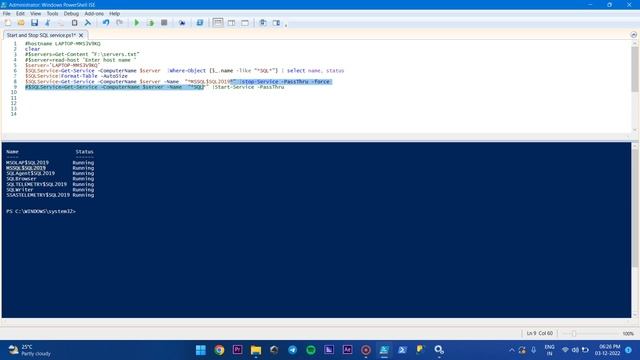Run Script with the green play icon
The height and width of the screenshot is (360, 640).
pyautogui.click(x=137, y=23)
